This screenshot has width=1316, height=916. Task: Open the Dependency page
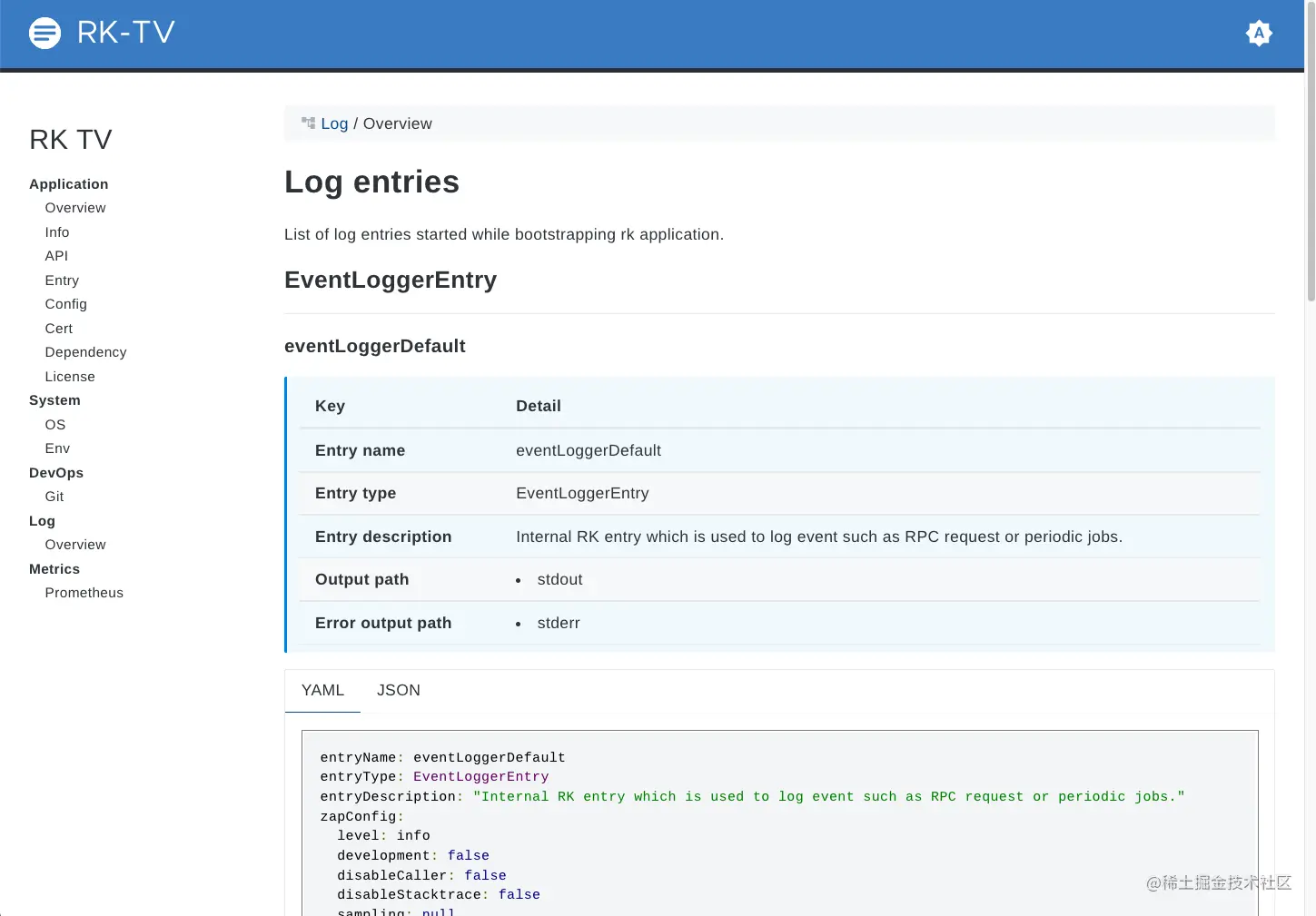[x=85, y=352]
